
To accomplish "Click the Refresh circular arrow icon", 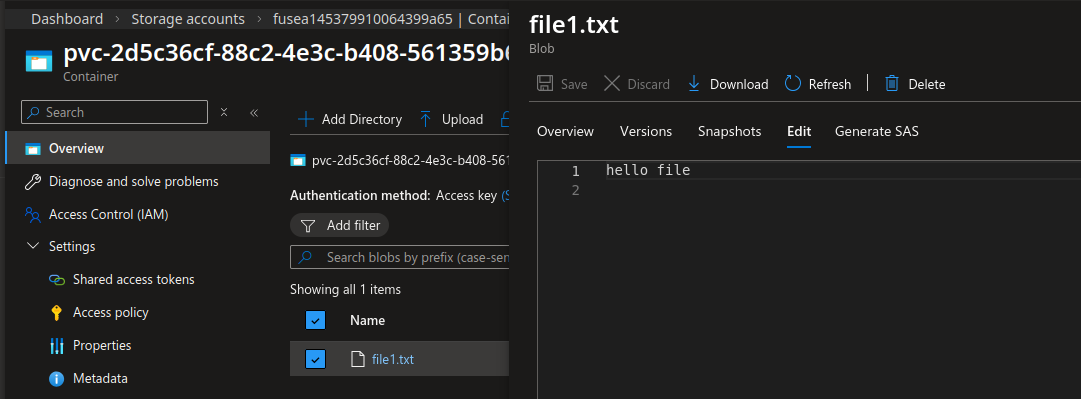I will pos(793,84).
